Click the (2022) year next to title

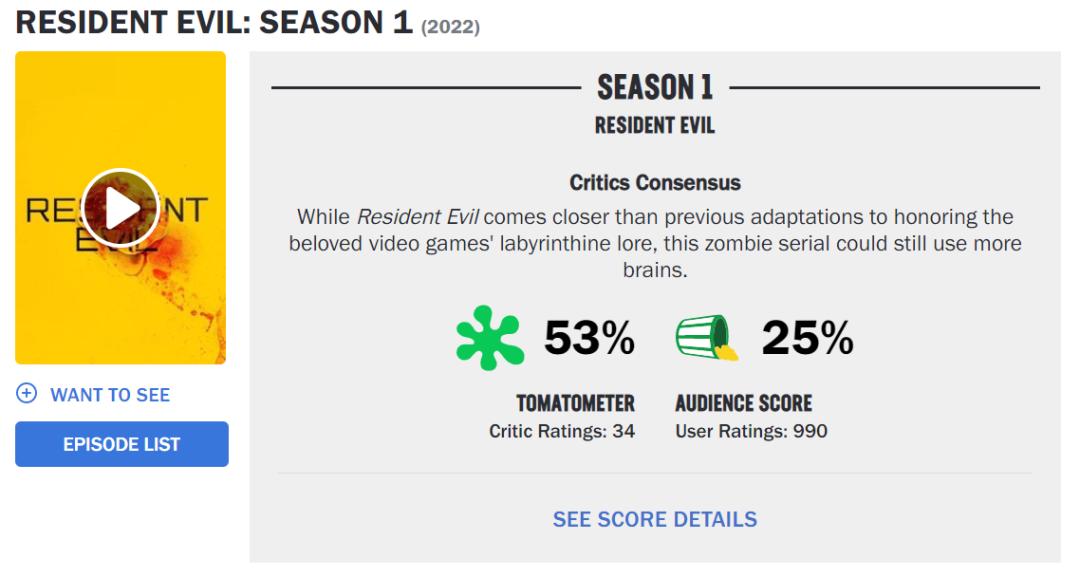pos(450,27)
